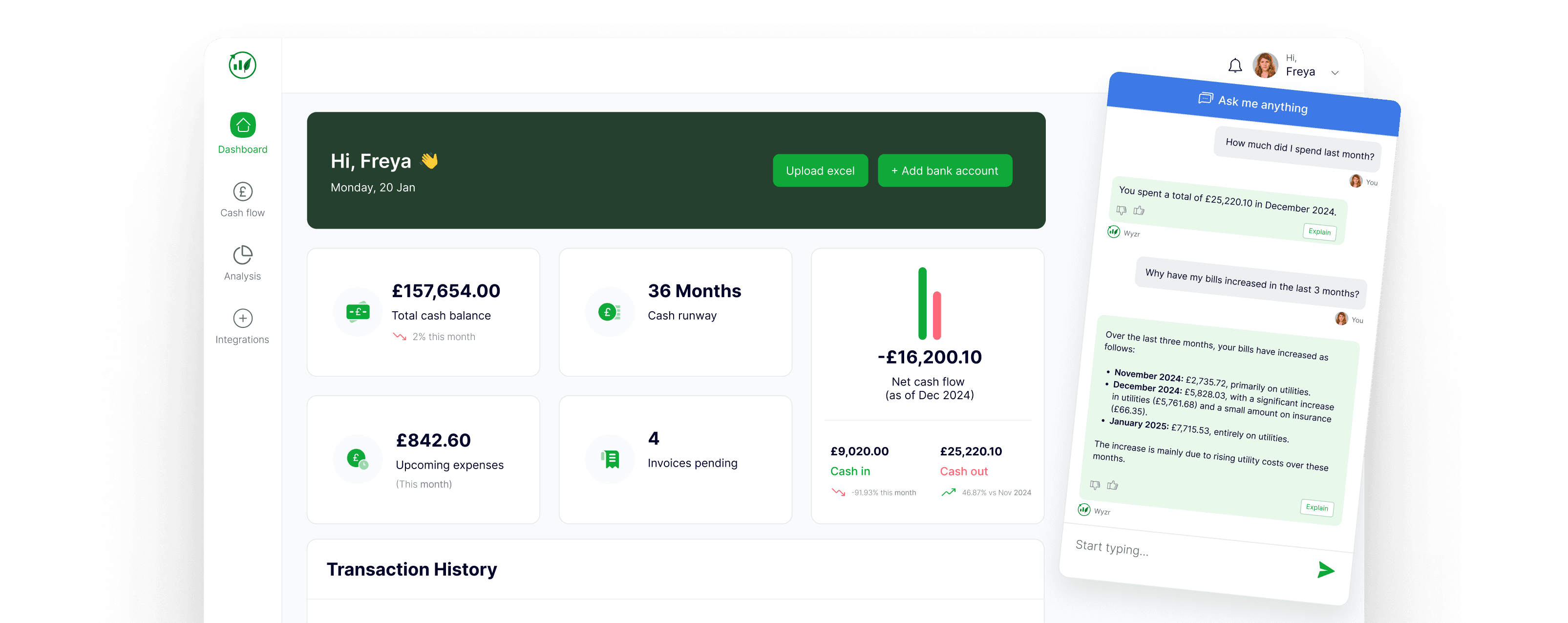Send the chat message with the arrow icon
This screenshot has height=623, width=1568.
click(x=1326, y=570)
